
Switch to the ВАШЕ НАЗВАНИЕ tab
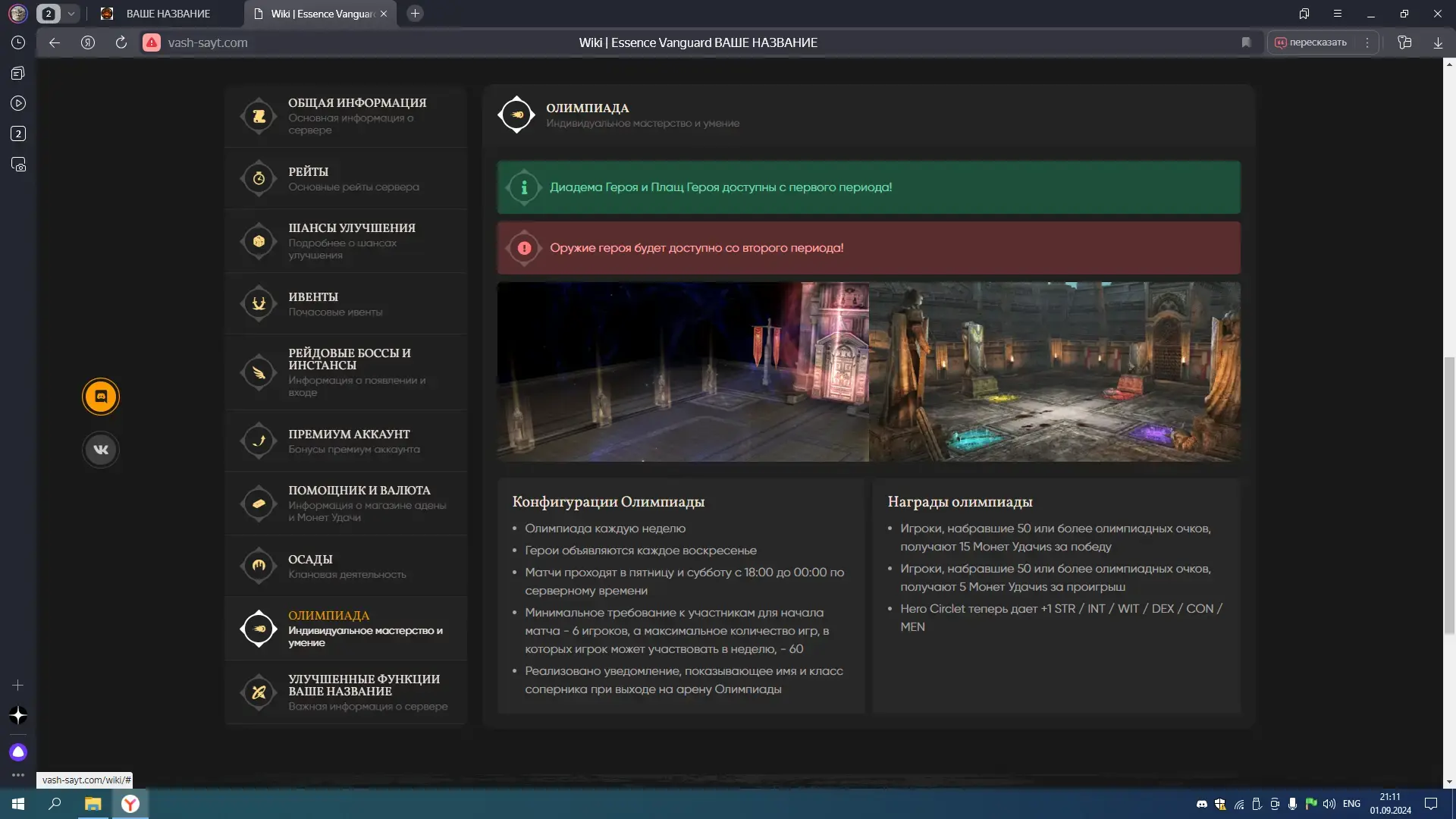(167, 14)
